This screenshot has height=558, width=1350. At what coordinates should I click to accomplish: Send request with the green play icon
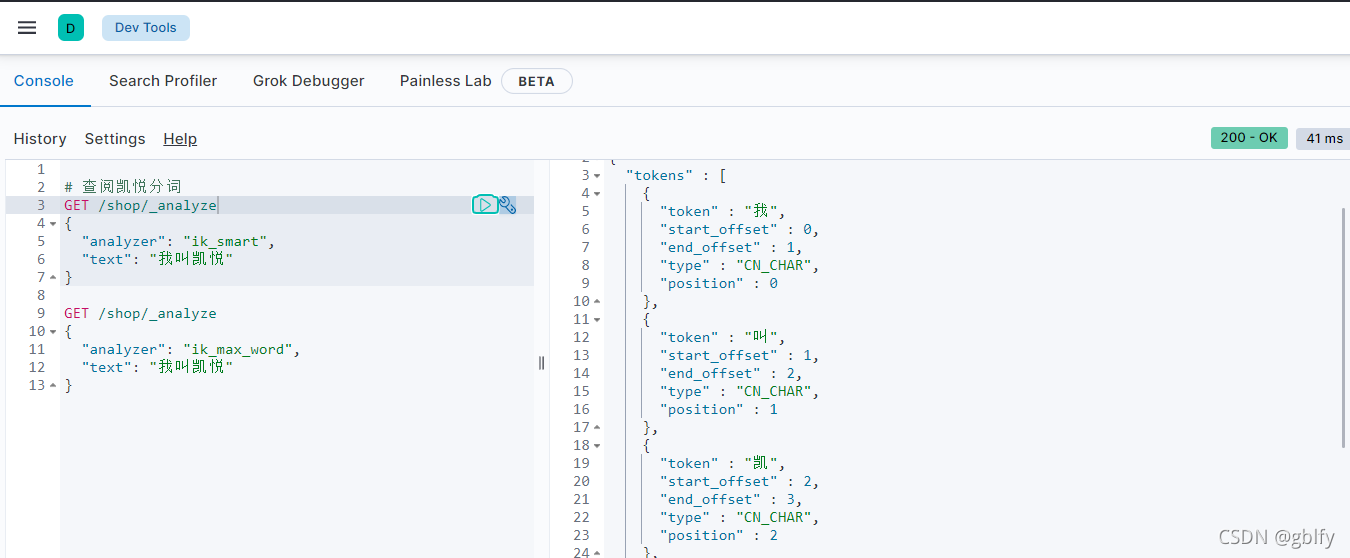tap(484, 205)
